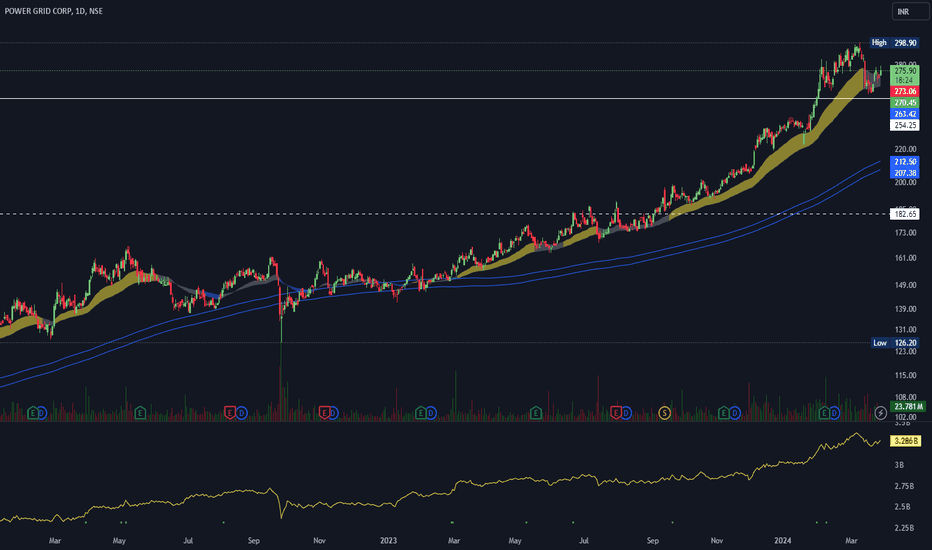Screen dimensions: 932x550
Task: Click the Low label tag
Action: click(880, 342)
